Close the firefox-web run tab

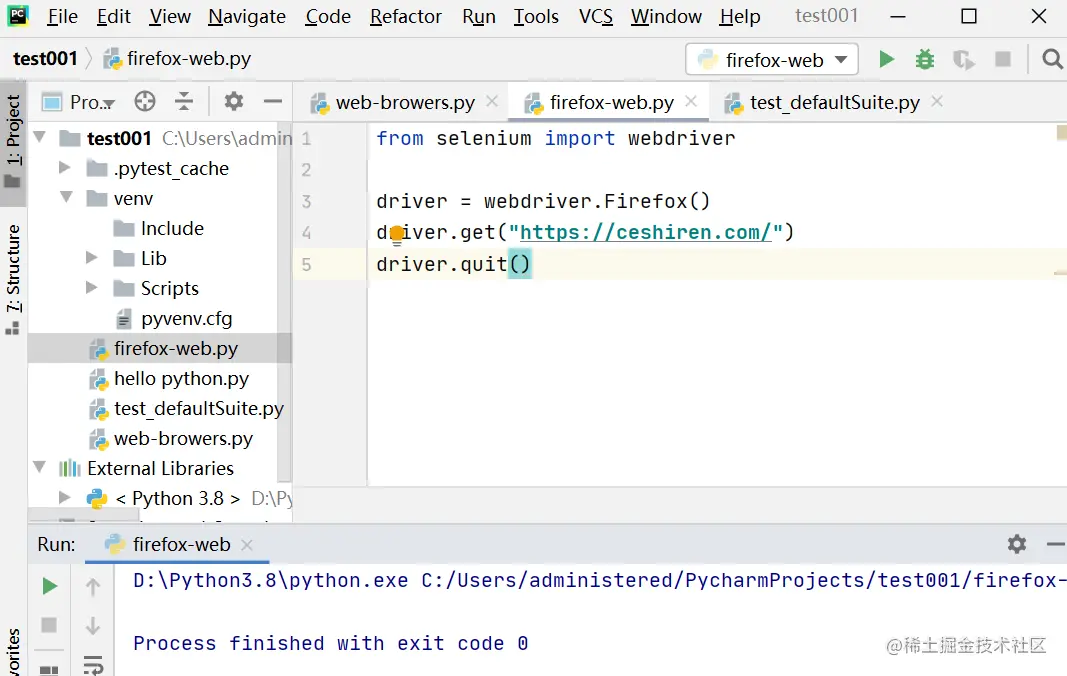[x=247, y=545]
